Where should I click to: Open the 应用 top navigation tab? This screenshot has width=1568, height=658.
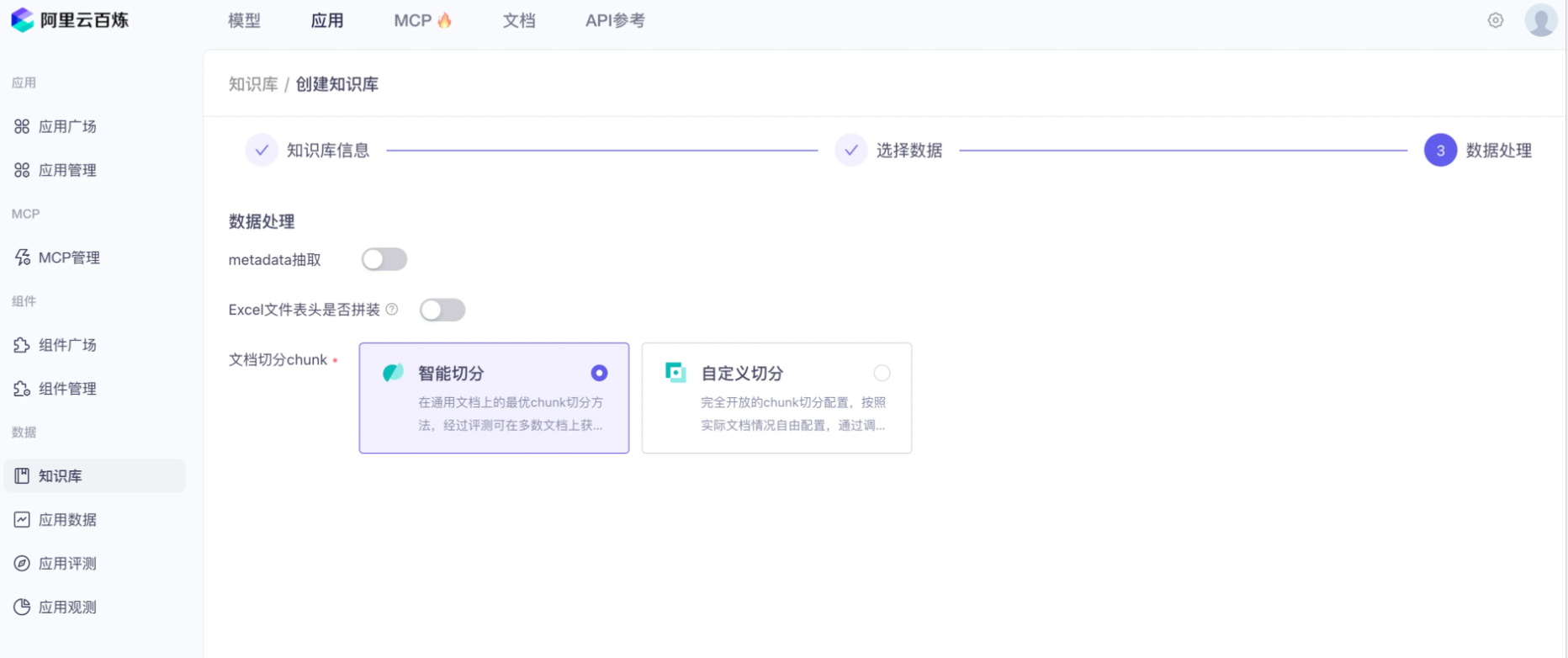[327, 20]
